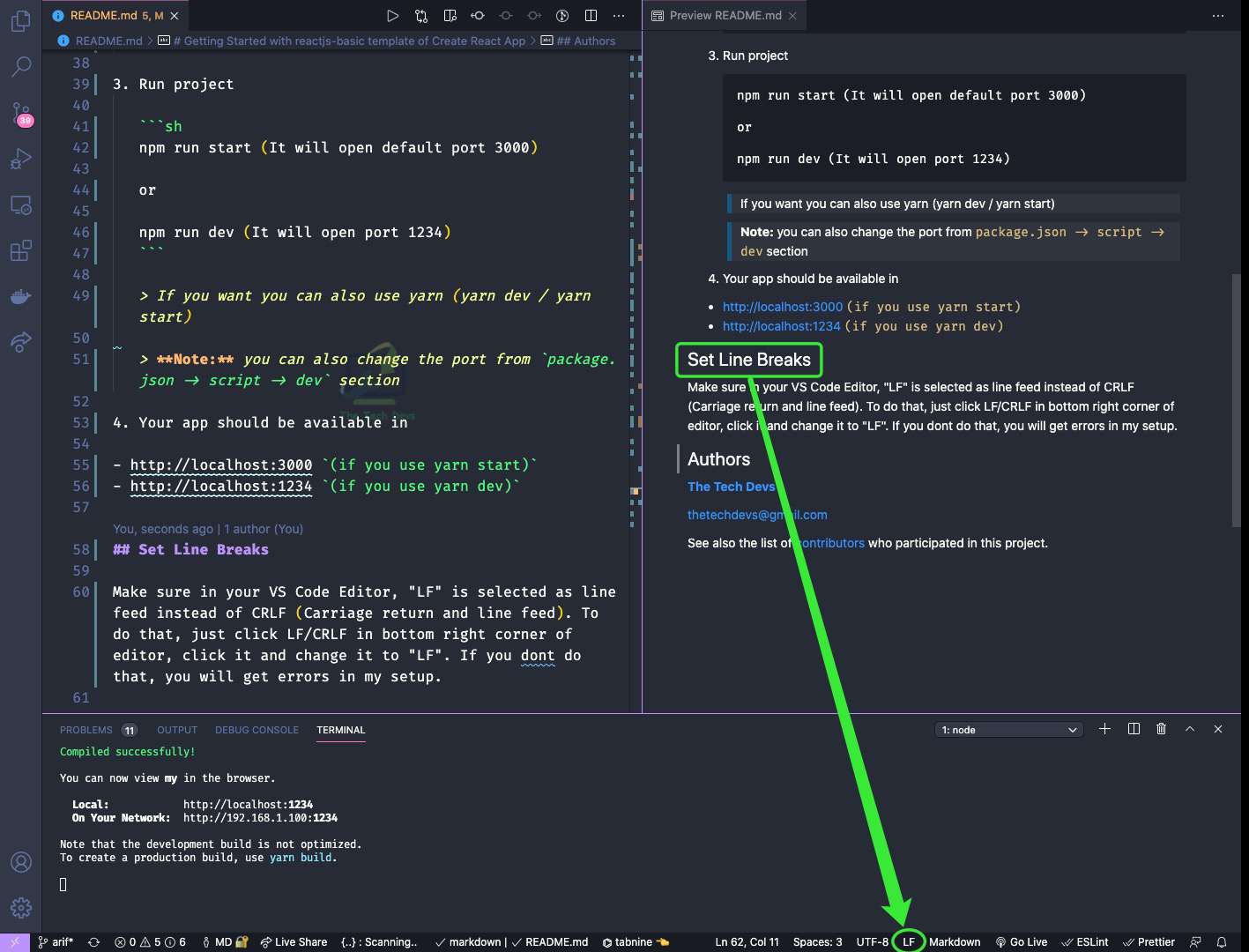Image resolution: width=1249 pixels, height=952 pixels.
Task: Change indentation Spaces: 3
Action: pos(817,942)
